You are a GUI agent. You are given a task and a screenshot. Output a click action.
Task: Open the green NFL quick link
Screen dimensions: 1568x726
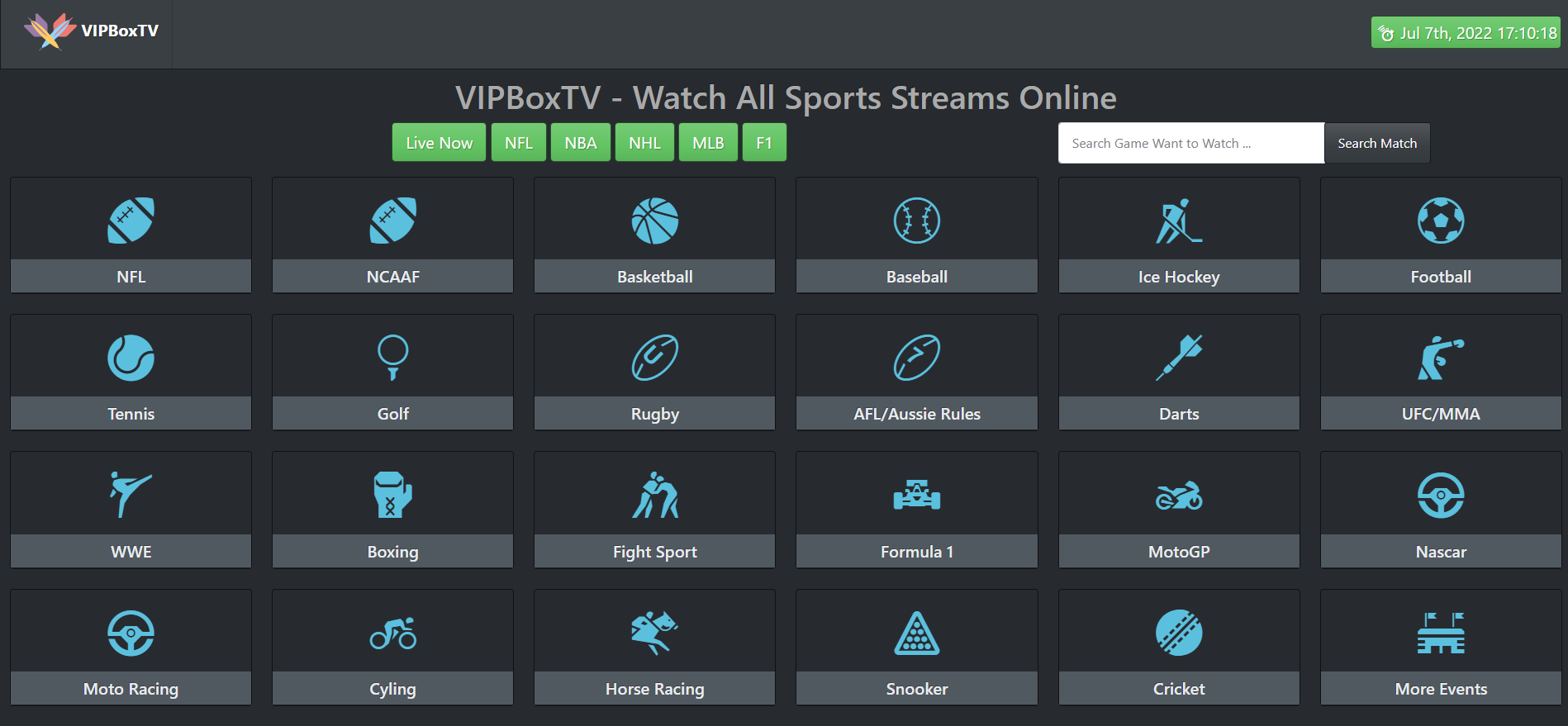[x=519, y=143]
